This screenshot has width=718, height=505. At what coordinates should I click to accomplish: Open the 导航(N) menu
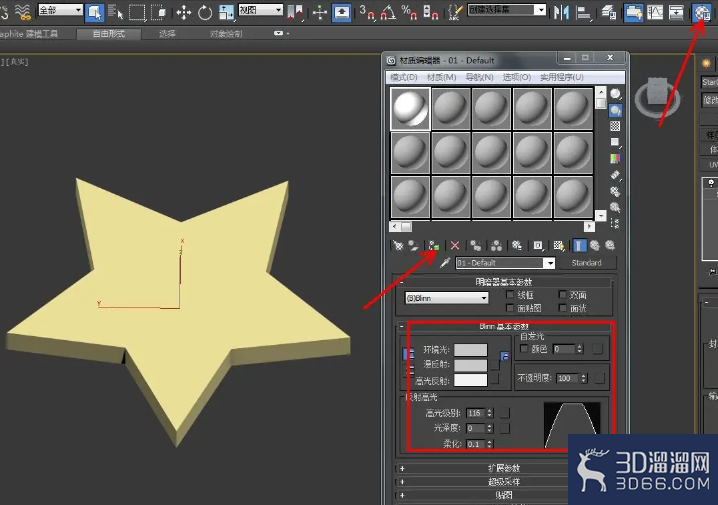479,77
